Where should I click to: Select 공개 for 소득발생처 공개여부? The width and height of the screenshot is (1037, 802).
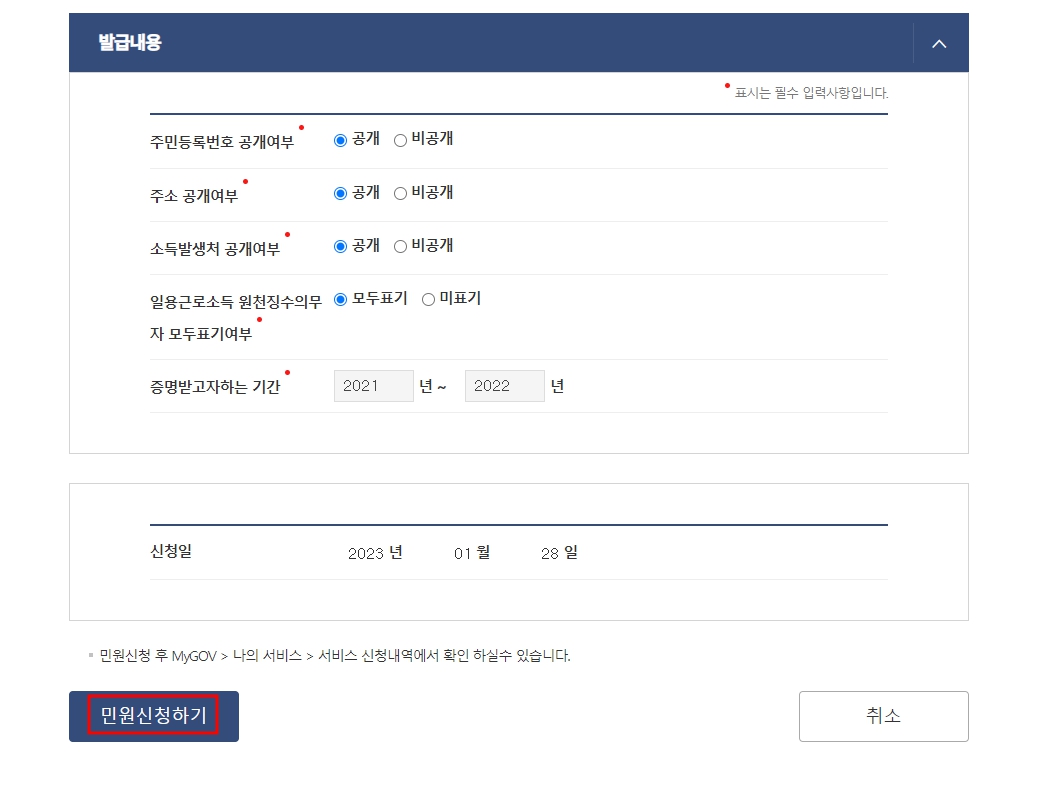(x=341, y=245)
